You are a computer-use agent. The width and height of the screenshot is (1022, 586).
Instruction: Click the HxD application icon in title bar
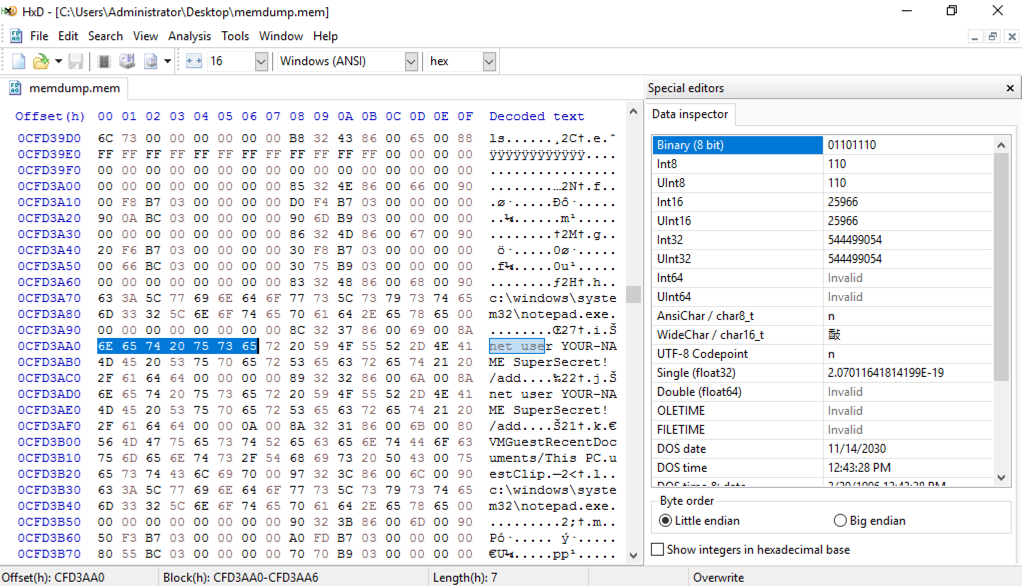pos(9,11)
